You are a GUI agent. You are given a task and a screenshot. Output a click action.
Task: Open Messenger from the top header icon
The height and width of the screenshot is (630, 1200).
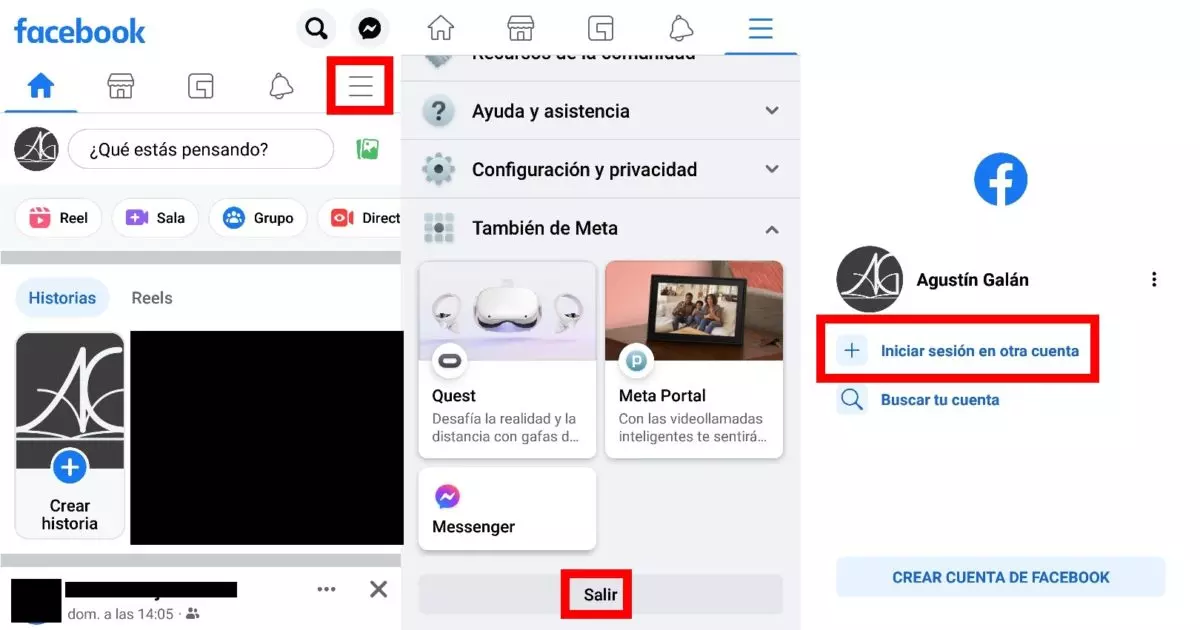[x=369, y=29]
